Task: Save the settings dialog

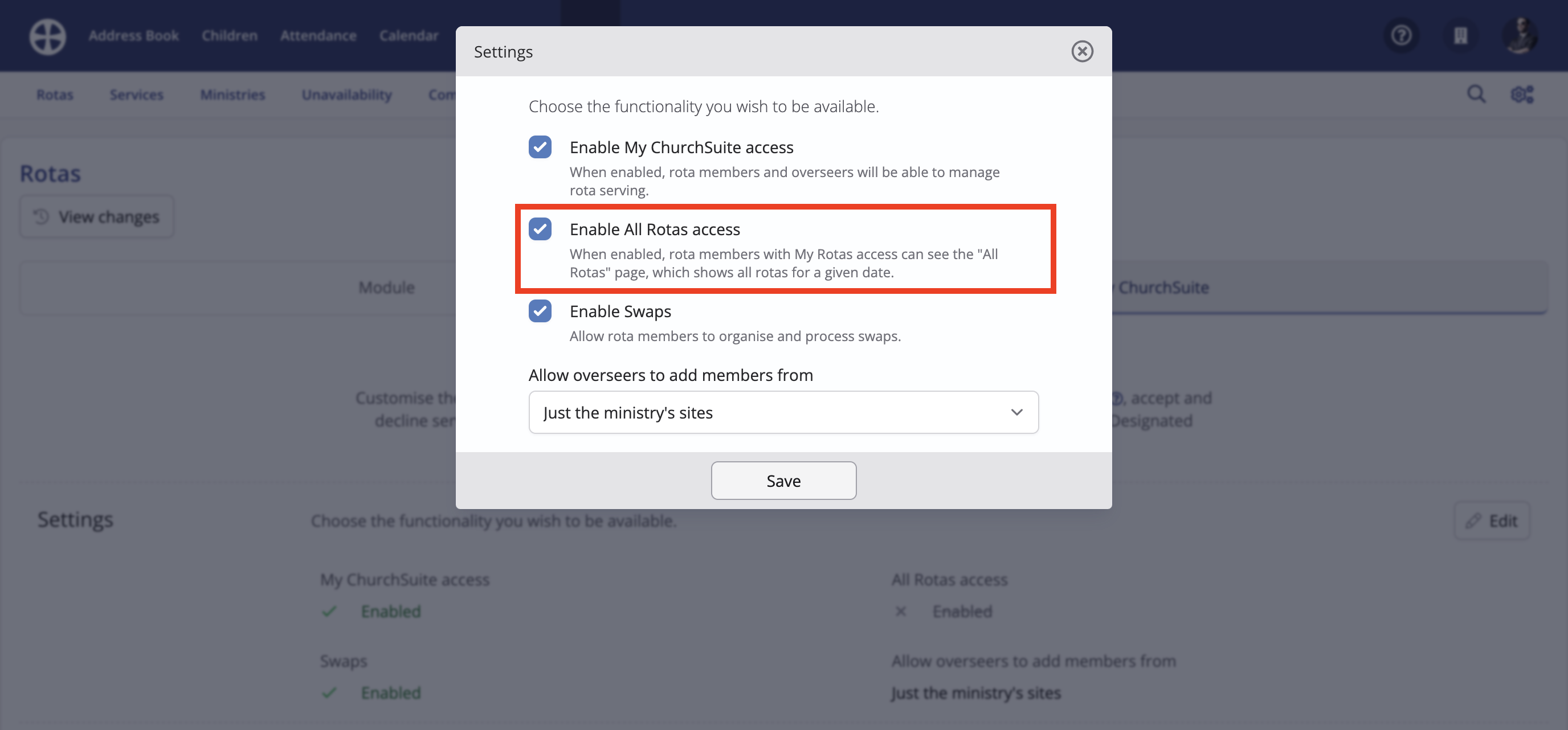Action: click(x=783, y=481)
